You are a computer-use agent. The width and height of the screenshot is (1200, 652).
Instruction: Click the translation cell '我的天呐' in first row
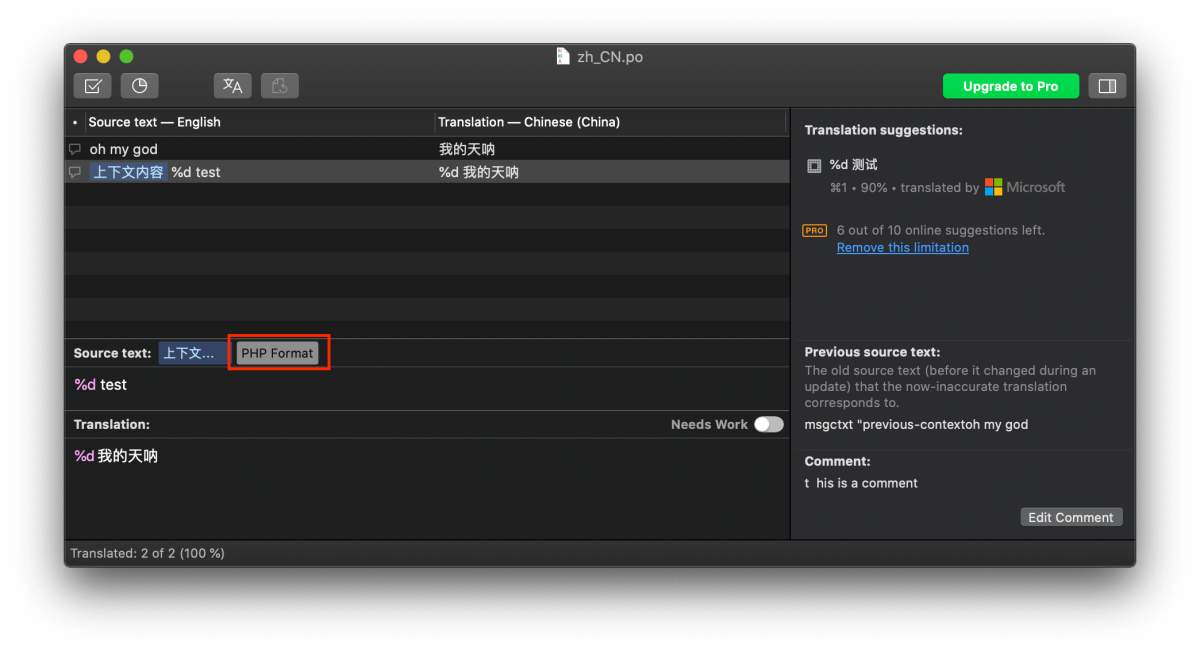pyautogui.click(x=467, y=149)
